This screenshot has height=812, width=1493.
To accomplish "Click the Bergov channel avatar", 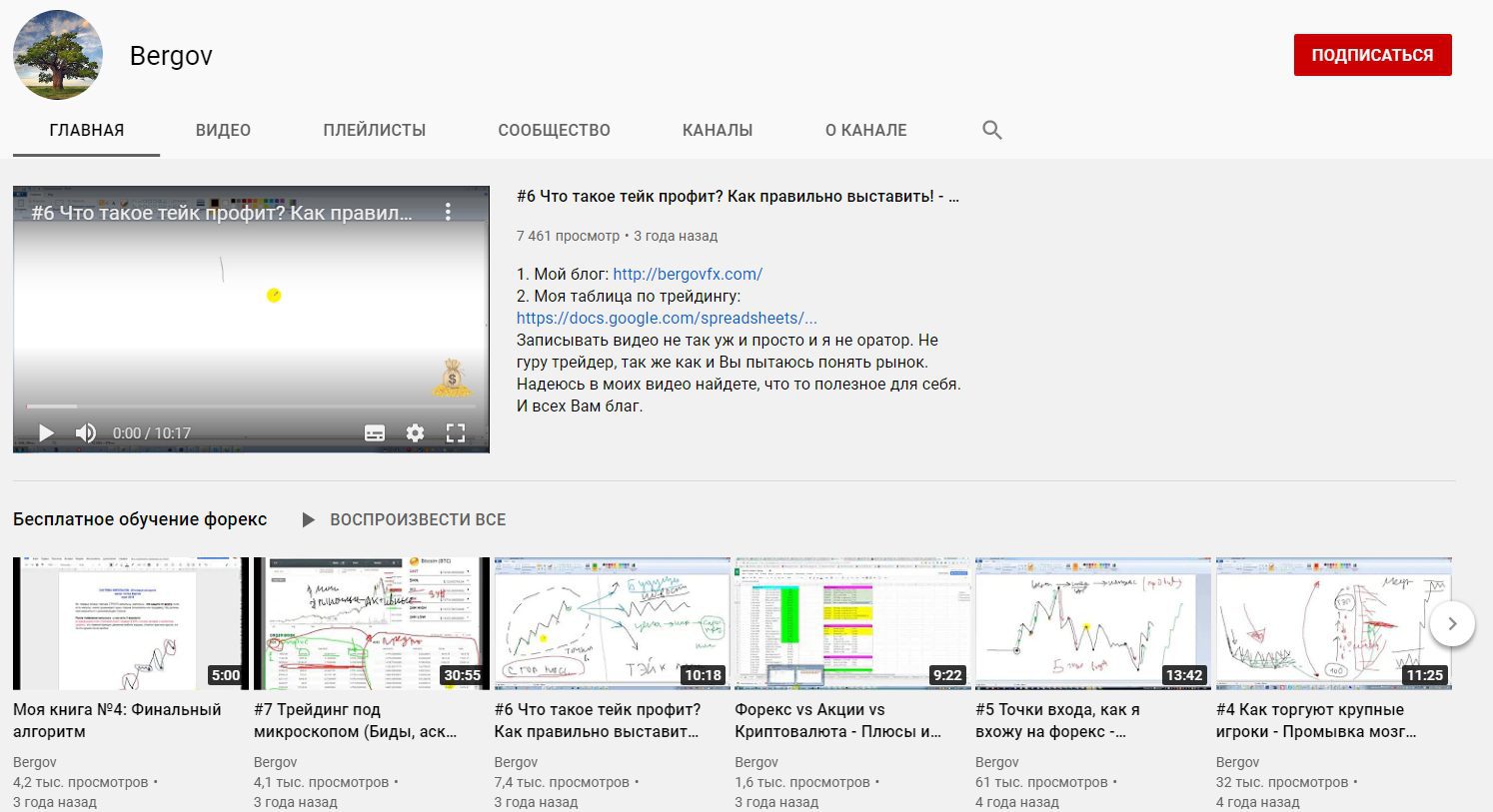I will click(x=57, y=55).
